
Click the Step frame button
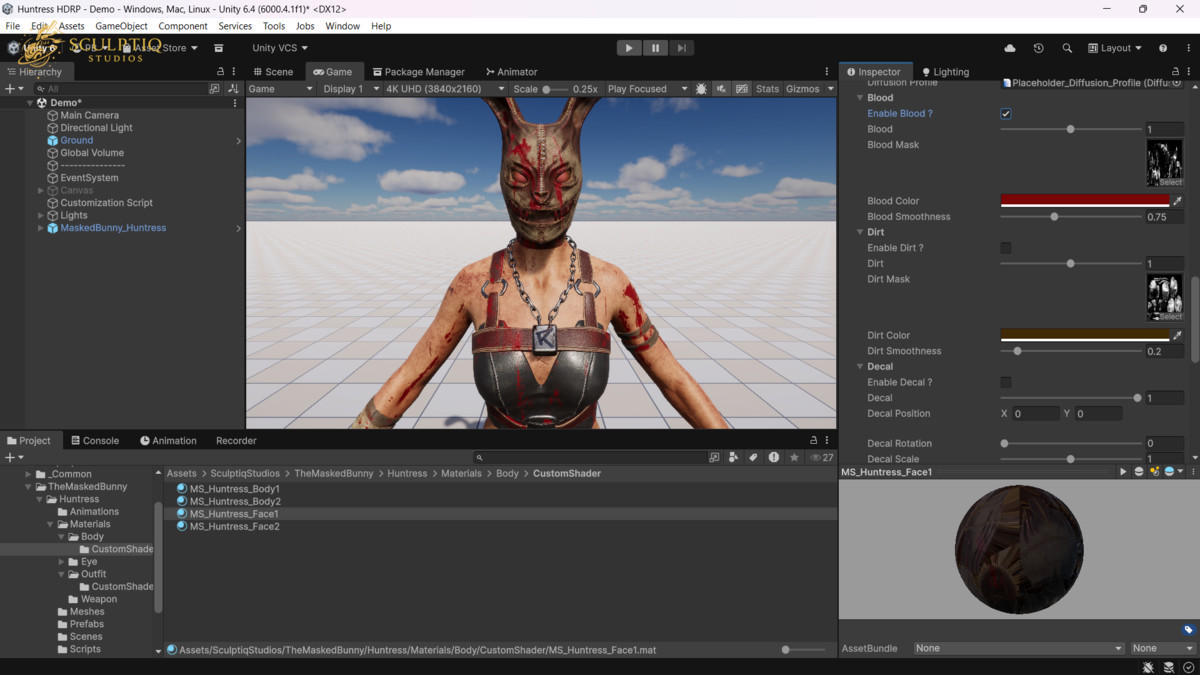pos(681,48)
